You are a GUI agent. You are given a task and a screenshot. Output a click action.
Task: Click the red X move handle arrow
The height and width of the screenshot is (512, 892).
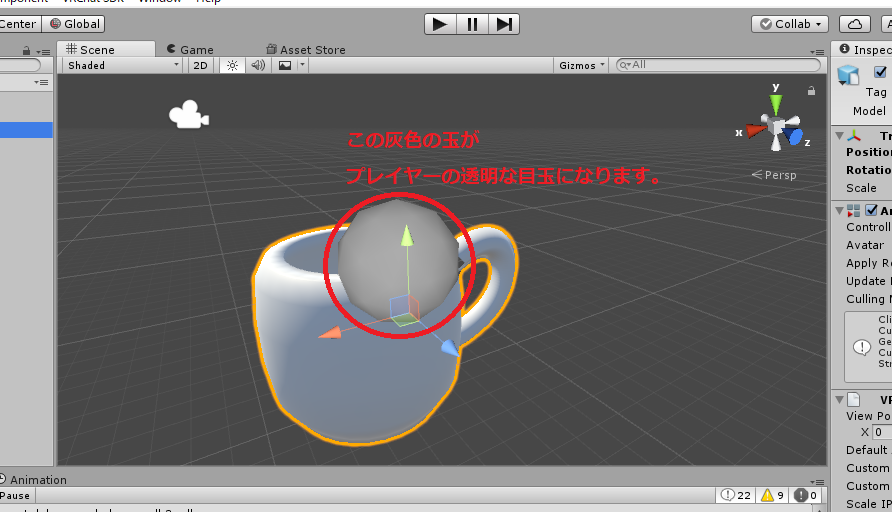(x=329, y=333)
